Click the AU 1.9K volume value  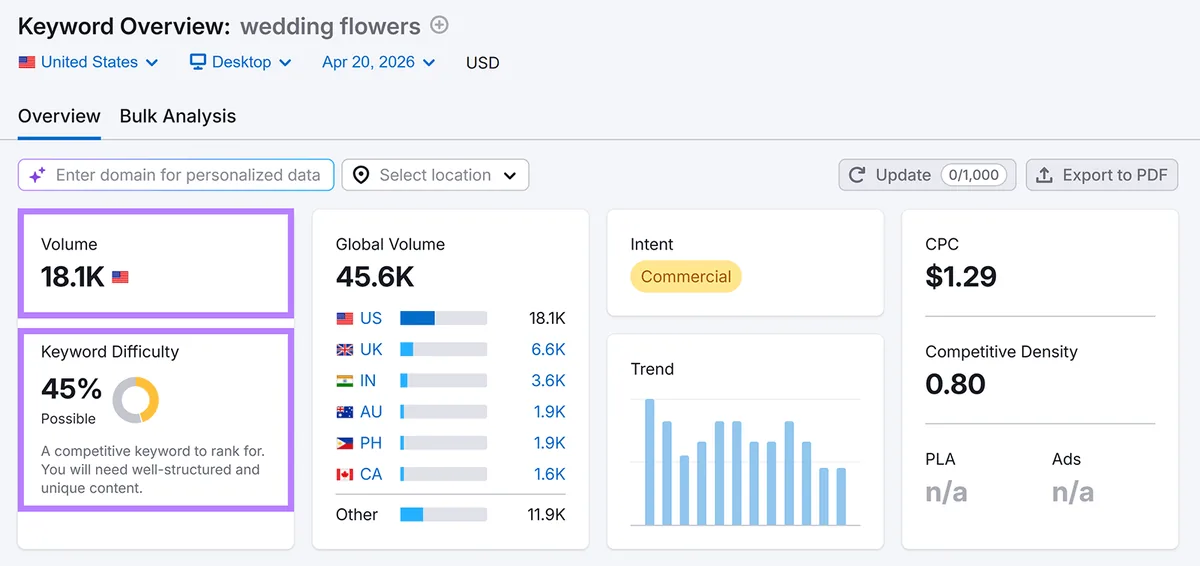click(549, 411)
